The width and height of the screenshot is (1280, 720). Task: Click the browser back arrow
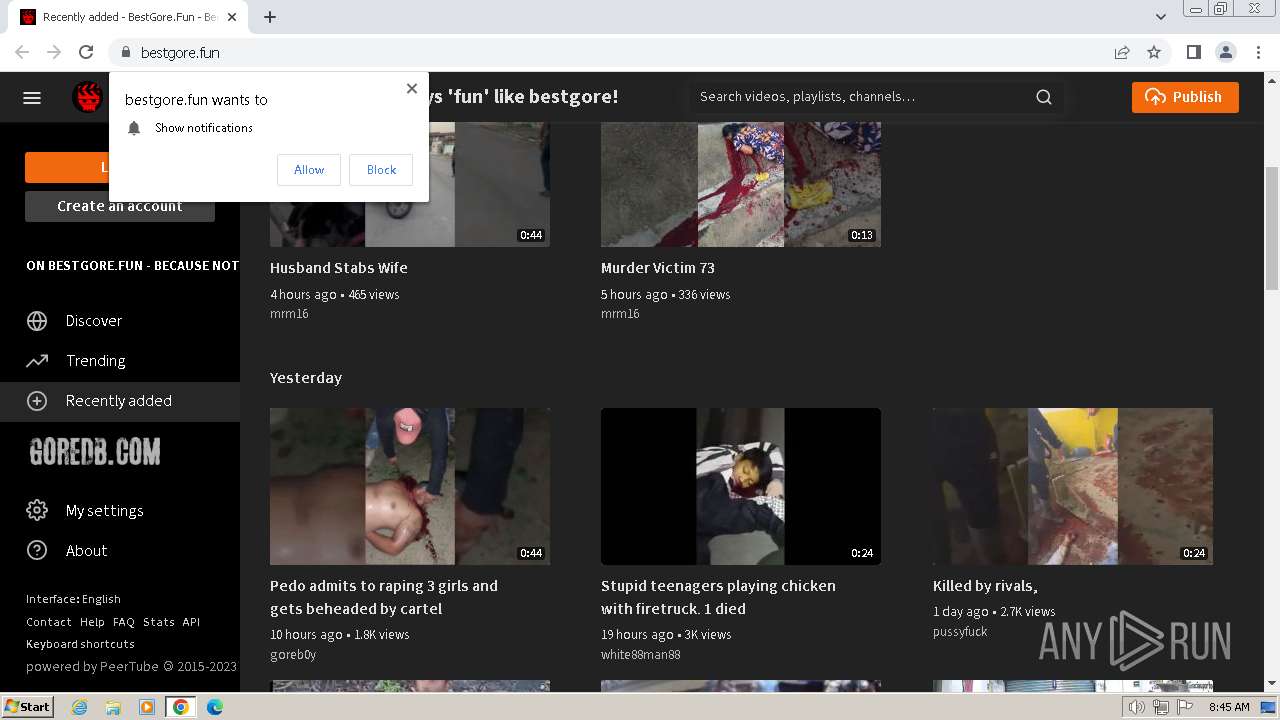(22, 52)
